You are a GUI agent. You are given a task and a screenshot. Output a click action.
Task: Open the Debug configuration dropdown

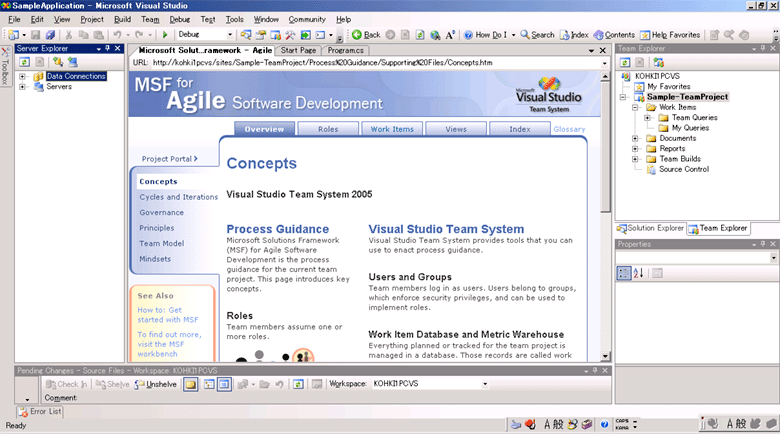230,35
